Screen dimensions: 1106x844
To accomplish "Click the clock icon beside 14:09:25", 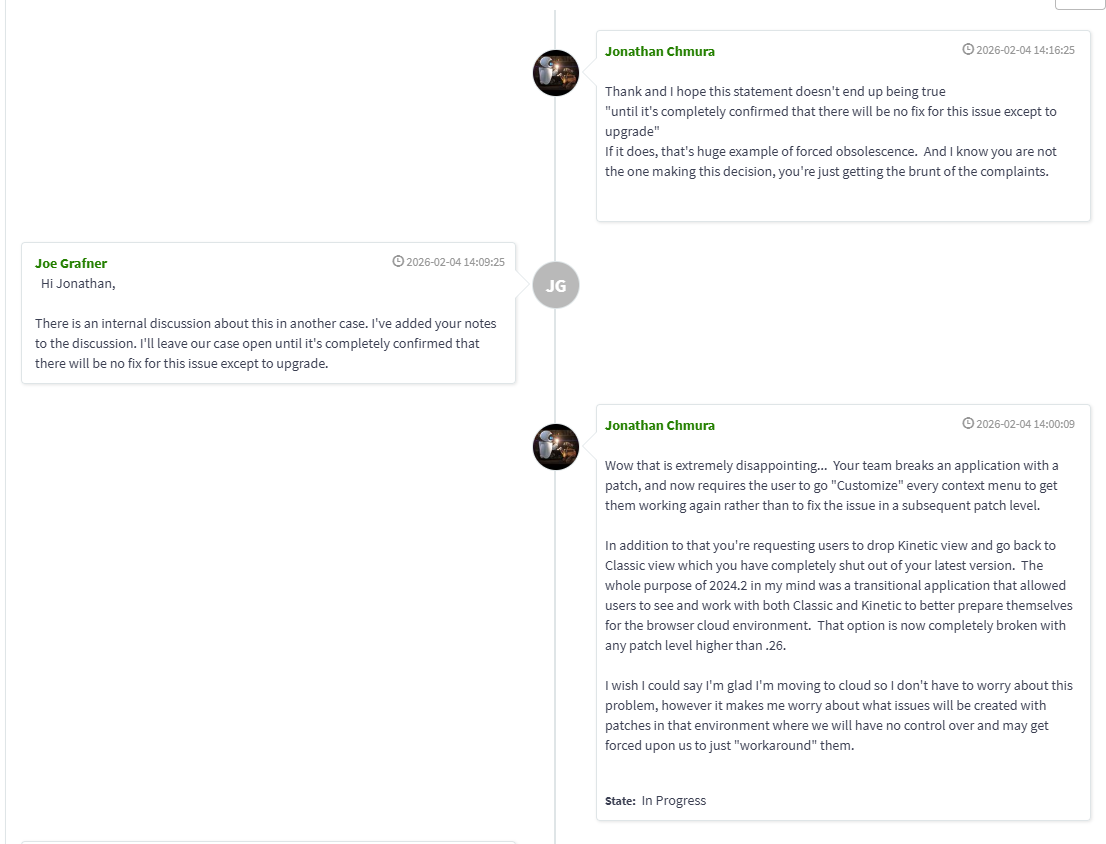I will tap(398, 261).
